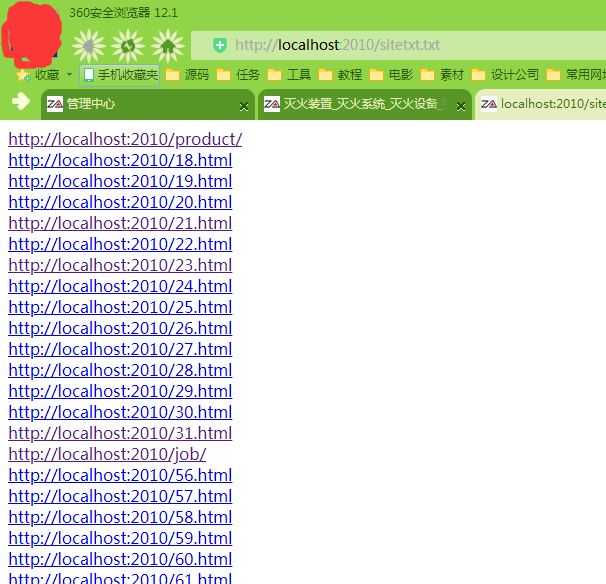Click the page refresh button
Screen dimensions: 606x584
point(128,45)
